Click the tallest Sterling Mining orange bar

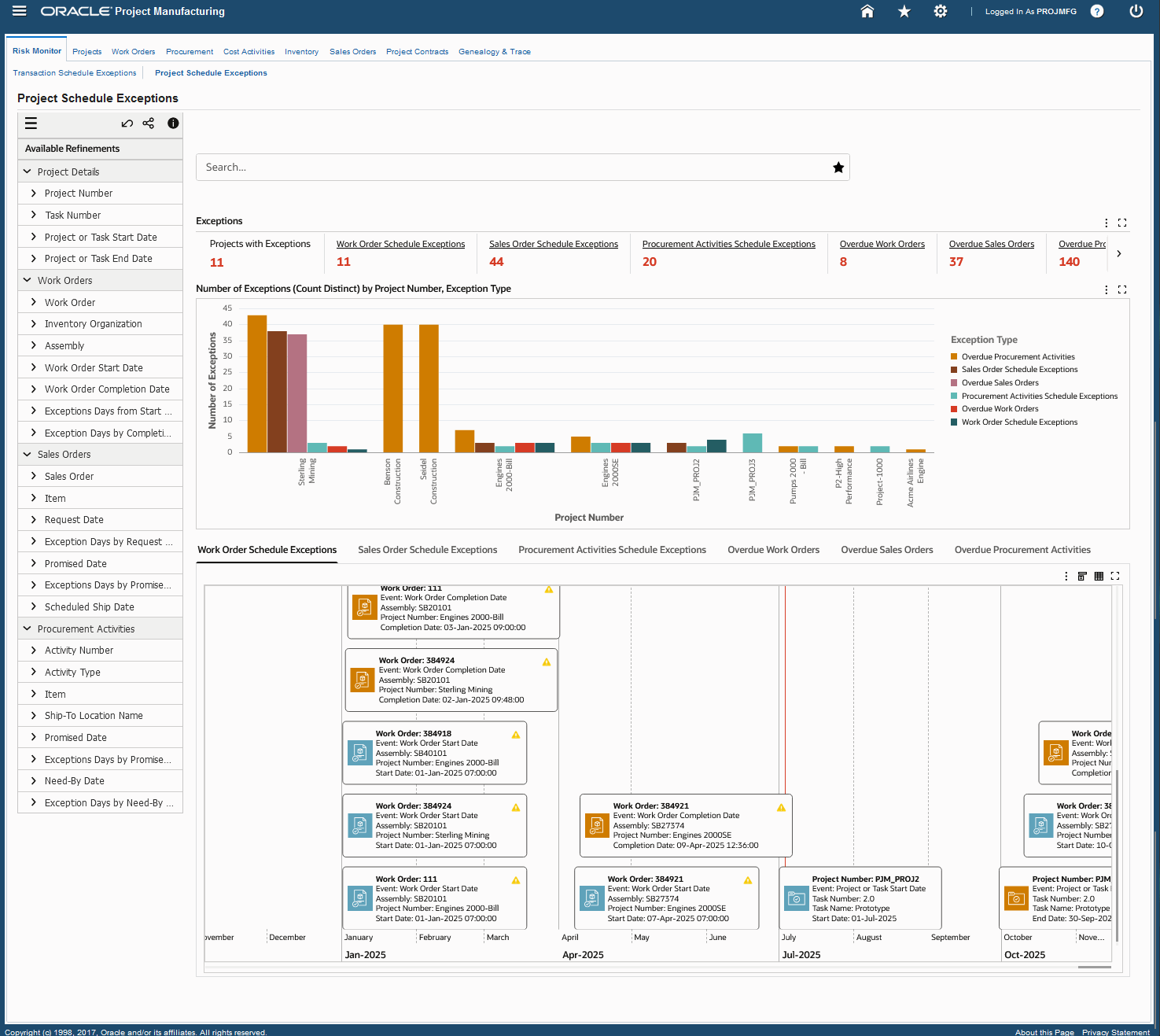257,384
